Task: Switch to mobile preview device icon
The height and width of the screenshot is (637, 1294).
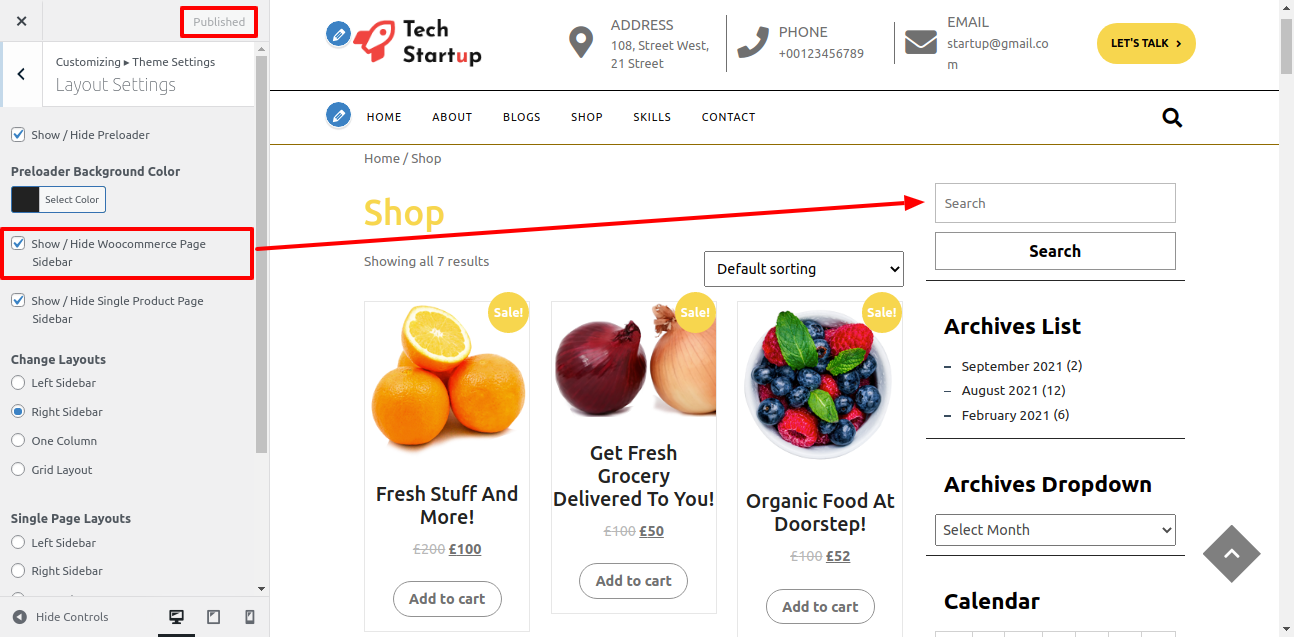Action: (x=250, y=617)
